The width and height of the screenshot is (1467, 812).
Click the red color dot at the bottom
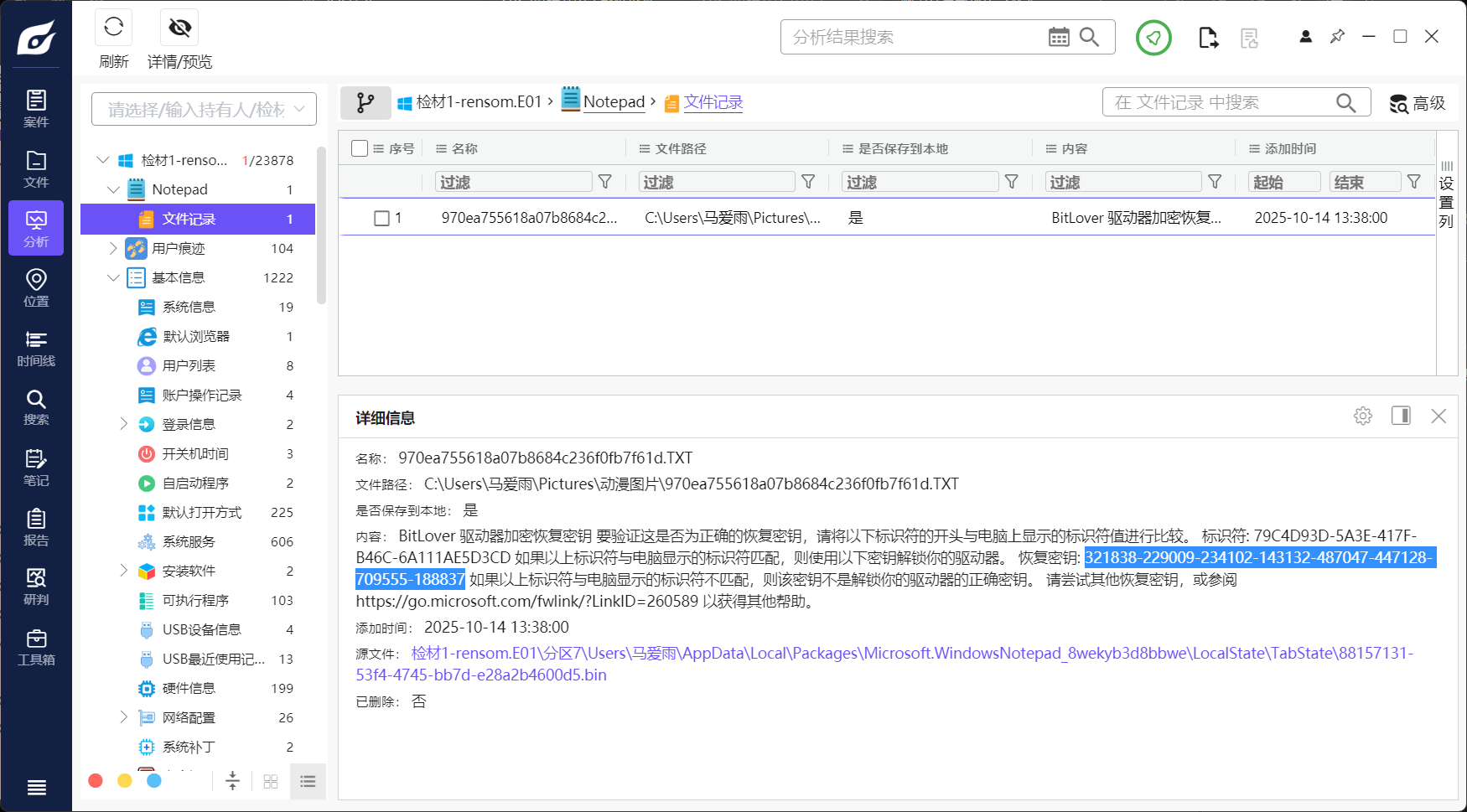pos(95,780)
